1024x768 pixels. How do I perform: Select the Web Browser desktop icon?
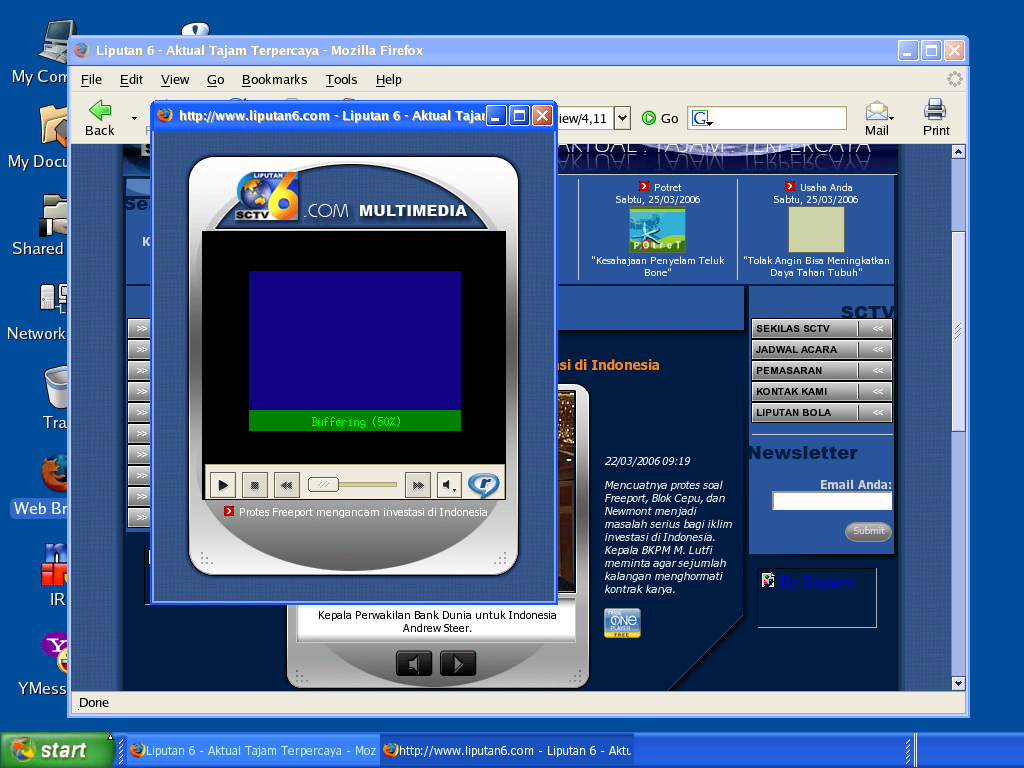click(x=40, y=487)
